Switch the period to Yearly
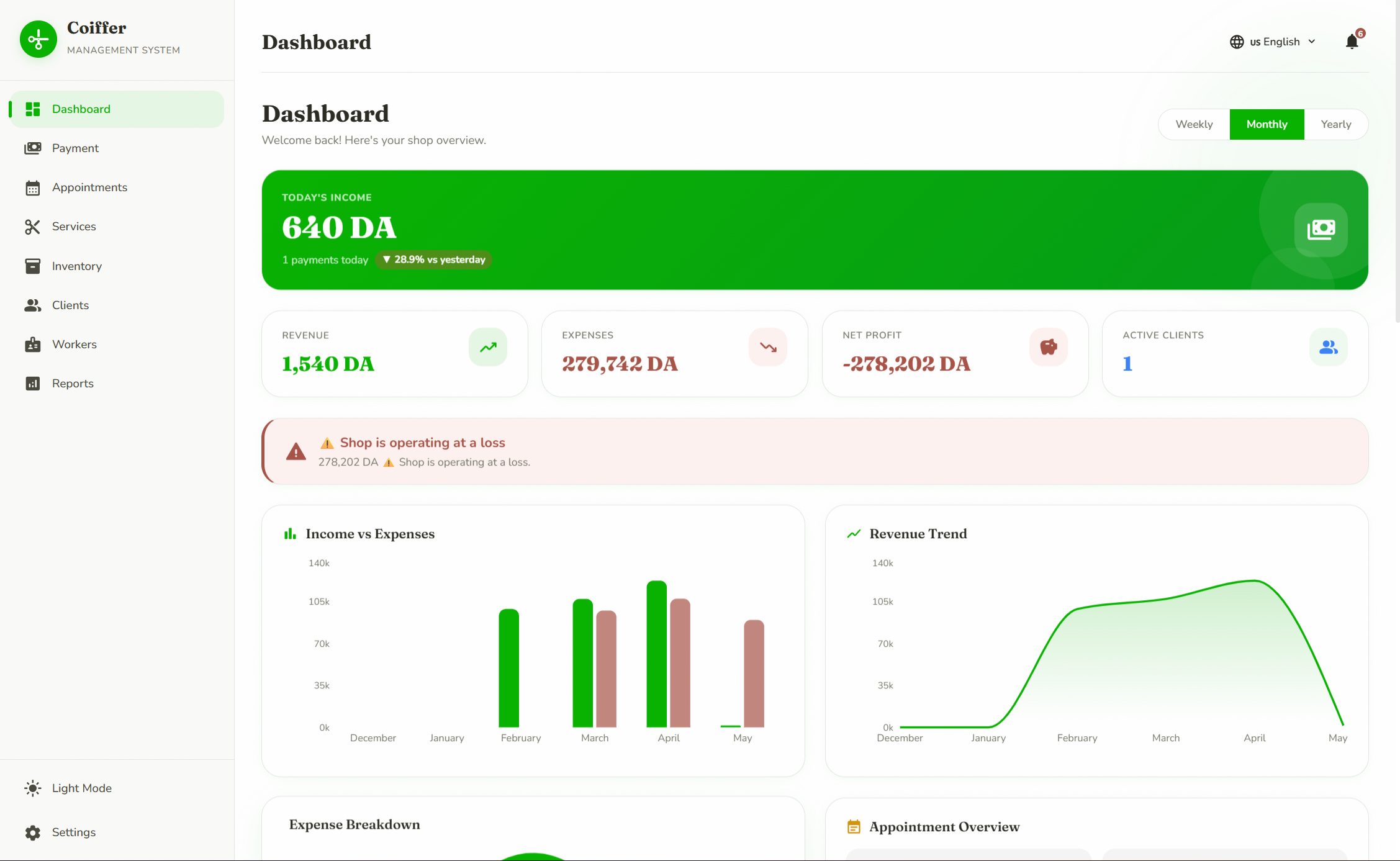 point(1336,124)
